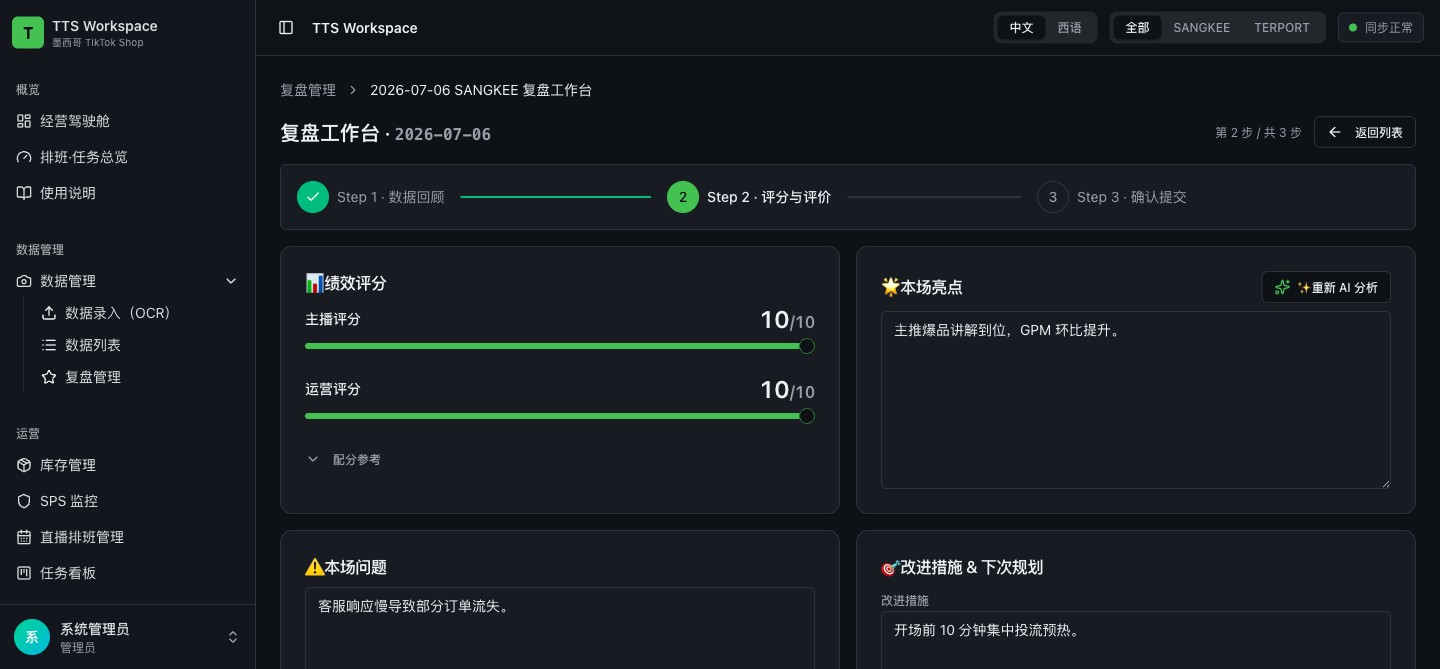Select the TERPORT shop filter
This screenshot has width=1440, height=669.
tap(1282, 28)
